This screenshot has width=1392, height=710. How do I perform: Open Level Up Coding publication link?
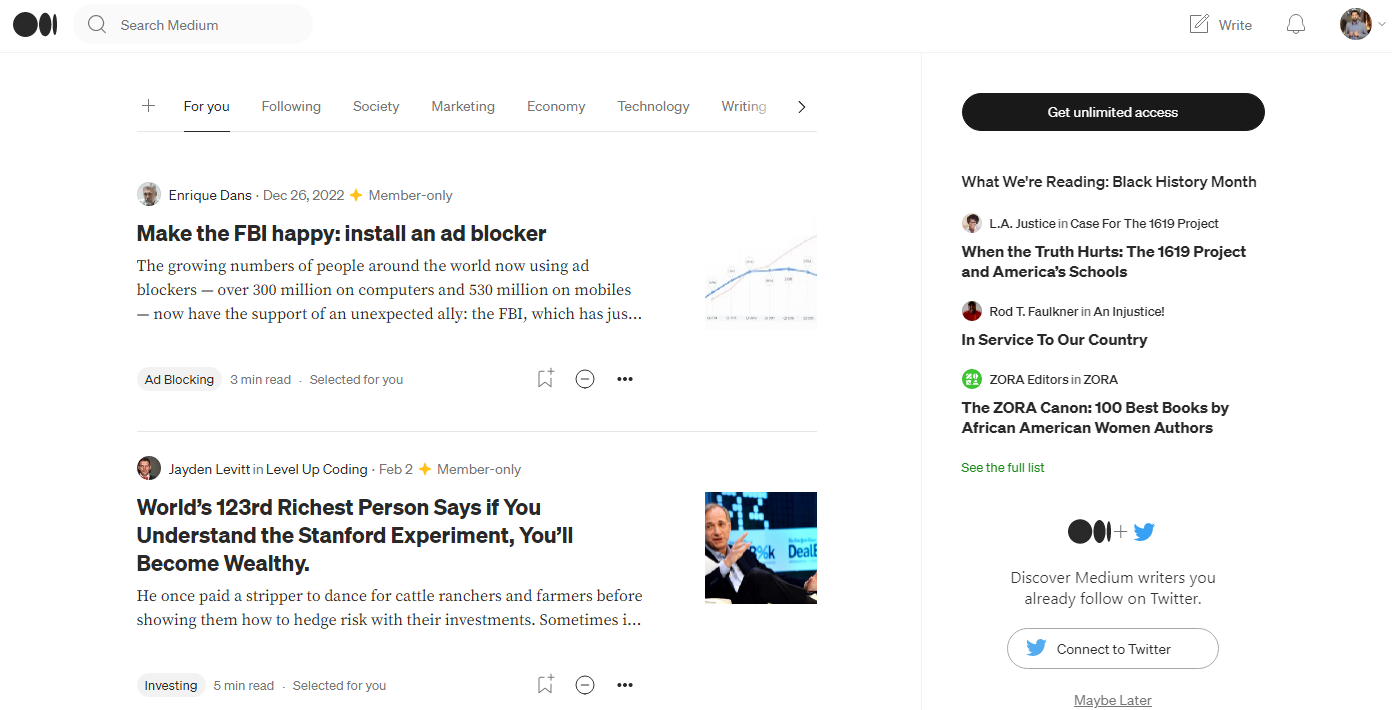[x=317, y=469]
